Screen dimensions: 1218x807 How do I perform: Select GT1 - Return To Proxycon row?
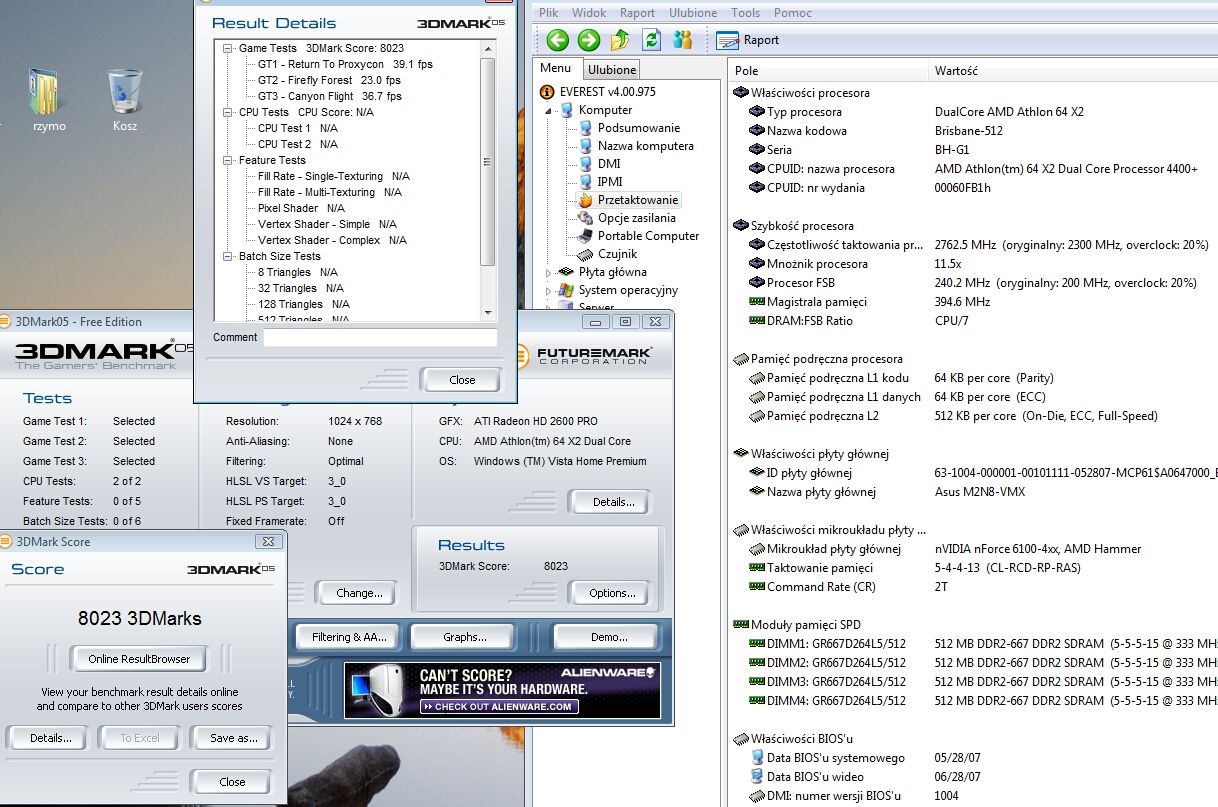[x=345, y=64]
